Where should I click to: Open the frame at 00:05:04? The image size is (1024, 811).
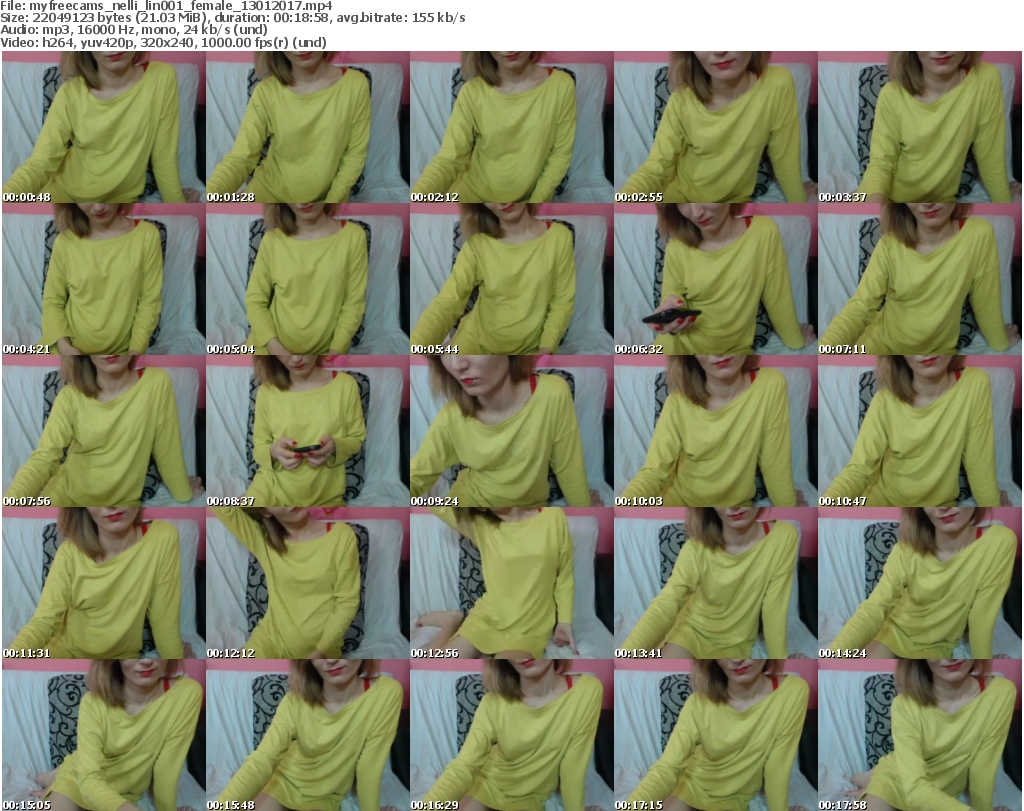(x=308, y=279)
